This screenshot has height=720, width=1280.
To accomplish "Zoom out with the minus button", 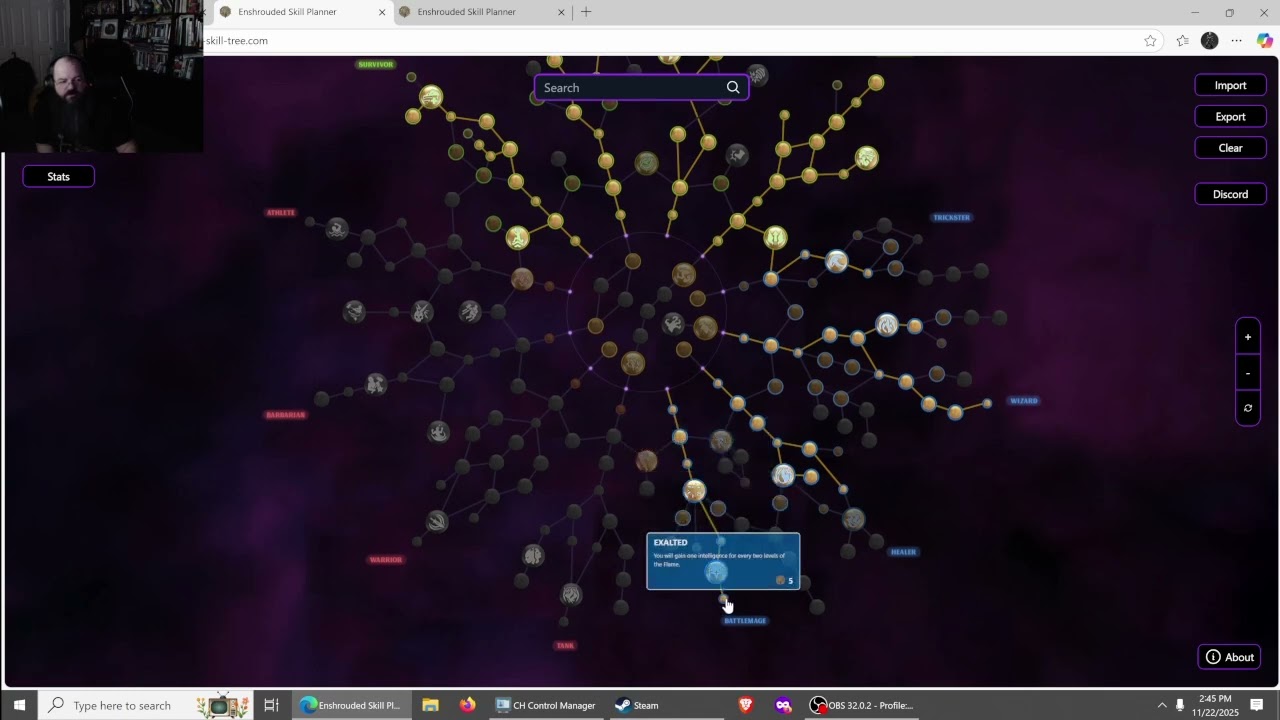I will click(1247, 373).
